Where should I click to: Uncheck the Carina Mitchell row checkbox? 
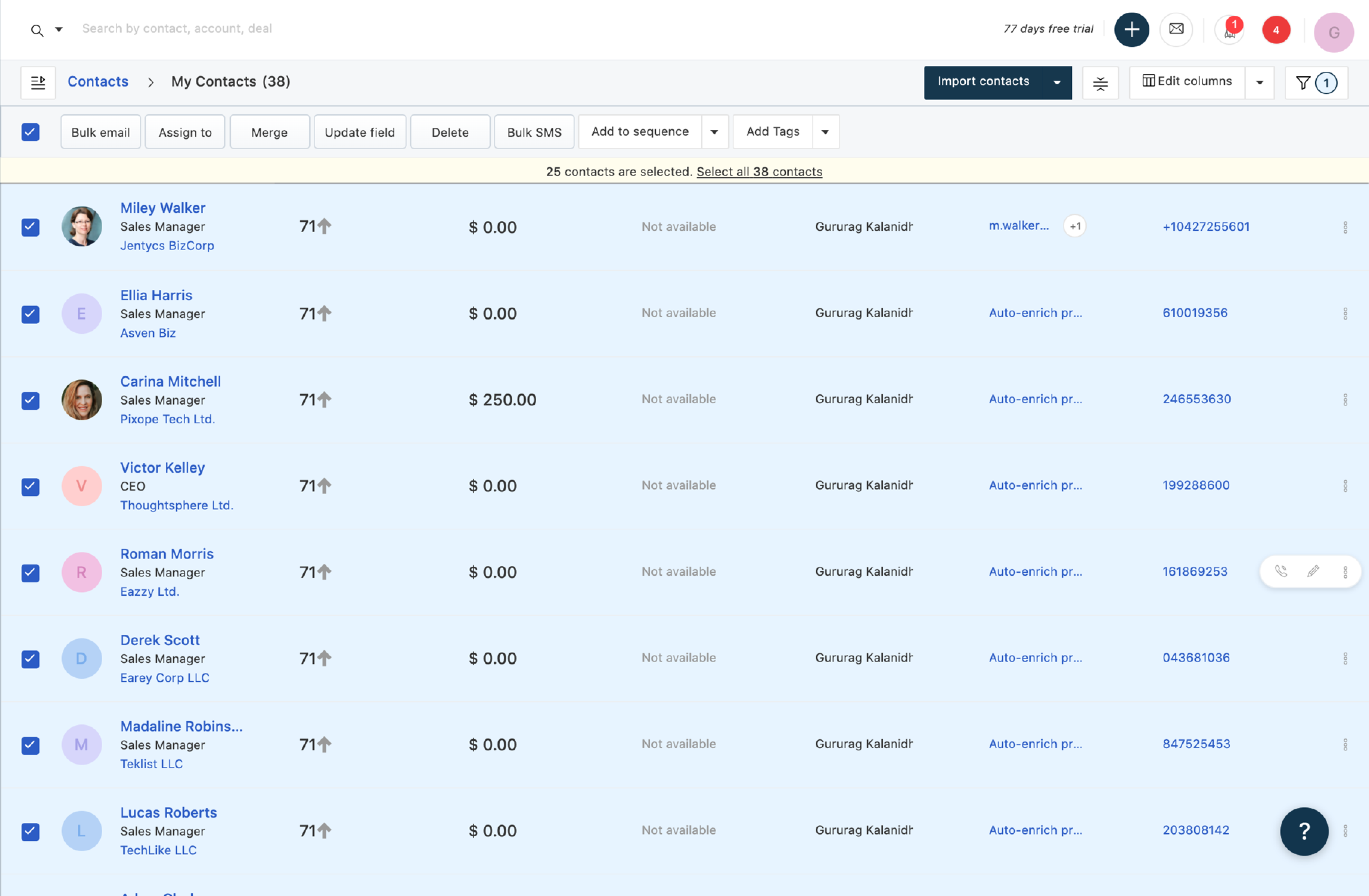pos(31,400)
